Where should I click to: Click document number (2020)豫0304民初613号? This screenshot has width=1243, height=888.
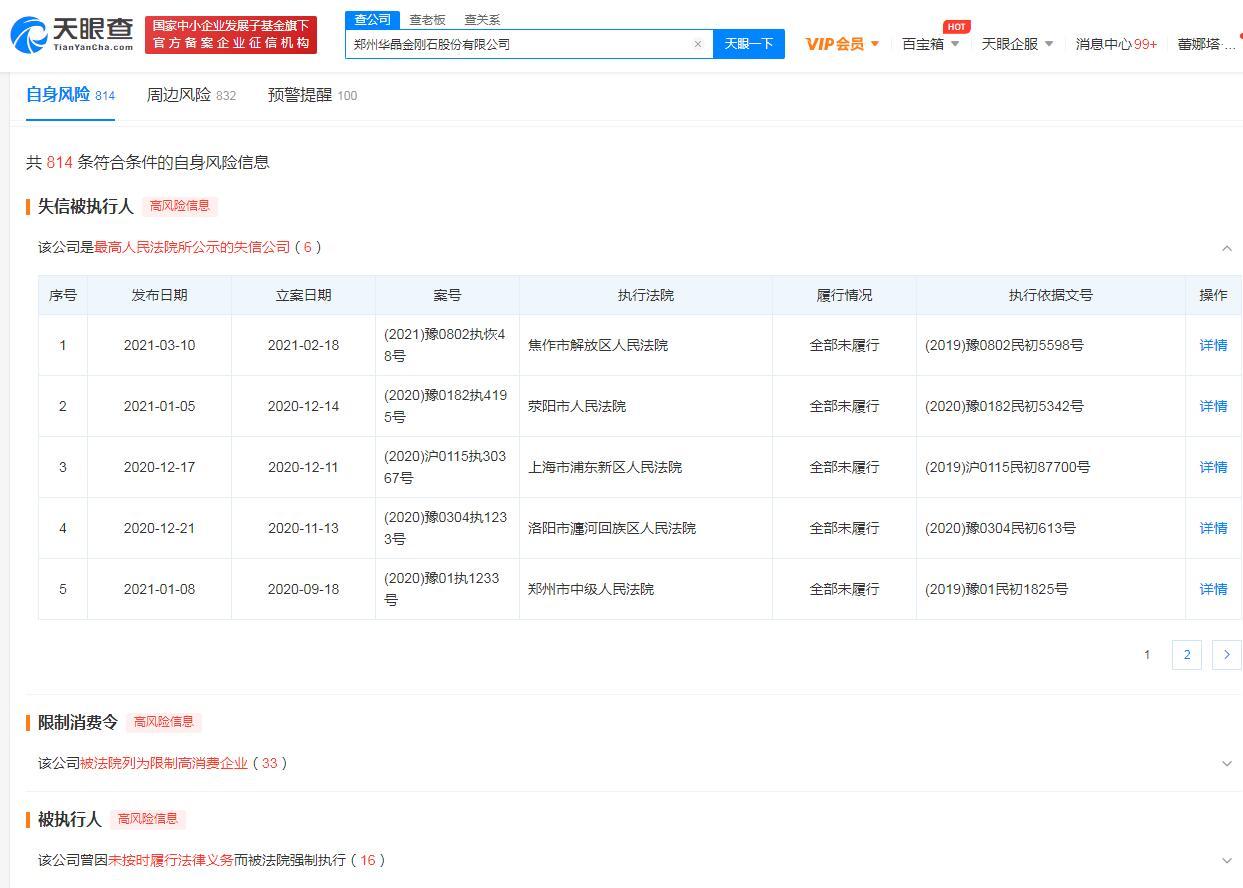click(1000, 528)
